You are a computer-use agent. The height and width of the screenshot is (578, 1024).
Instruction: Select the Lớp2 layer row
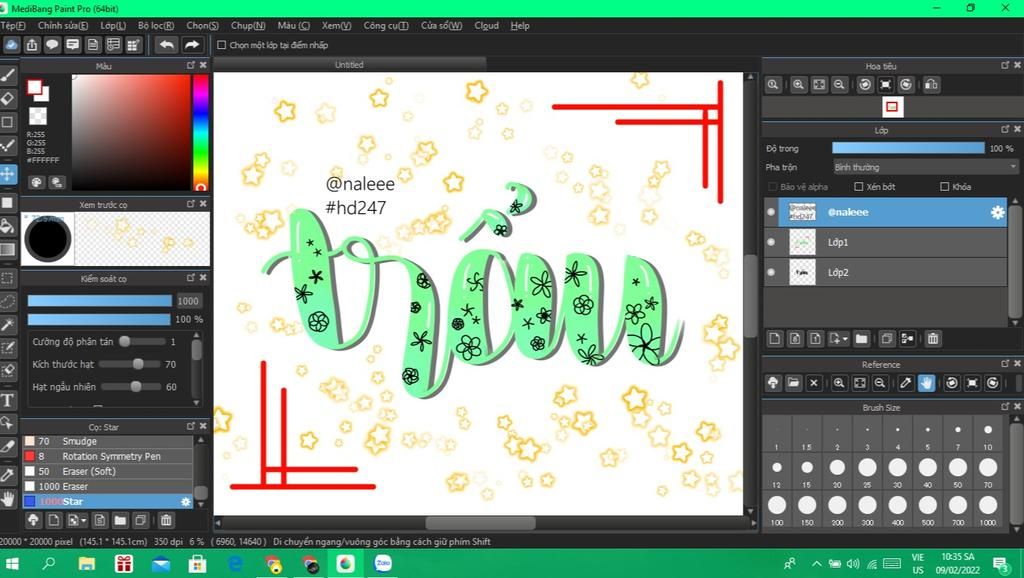click(886, 272)
